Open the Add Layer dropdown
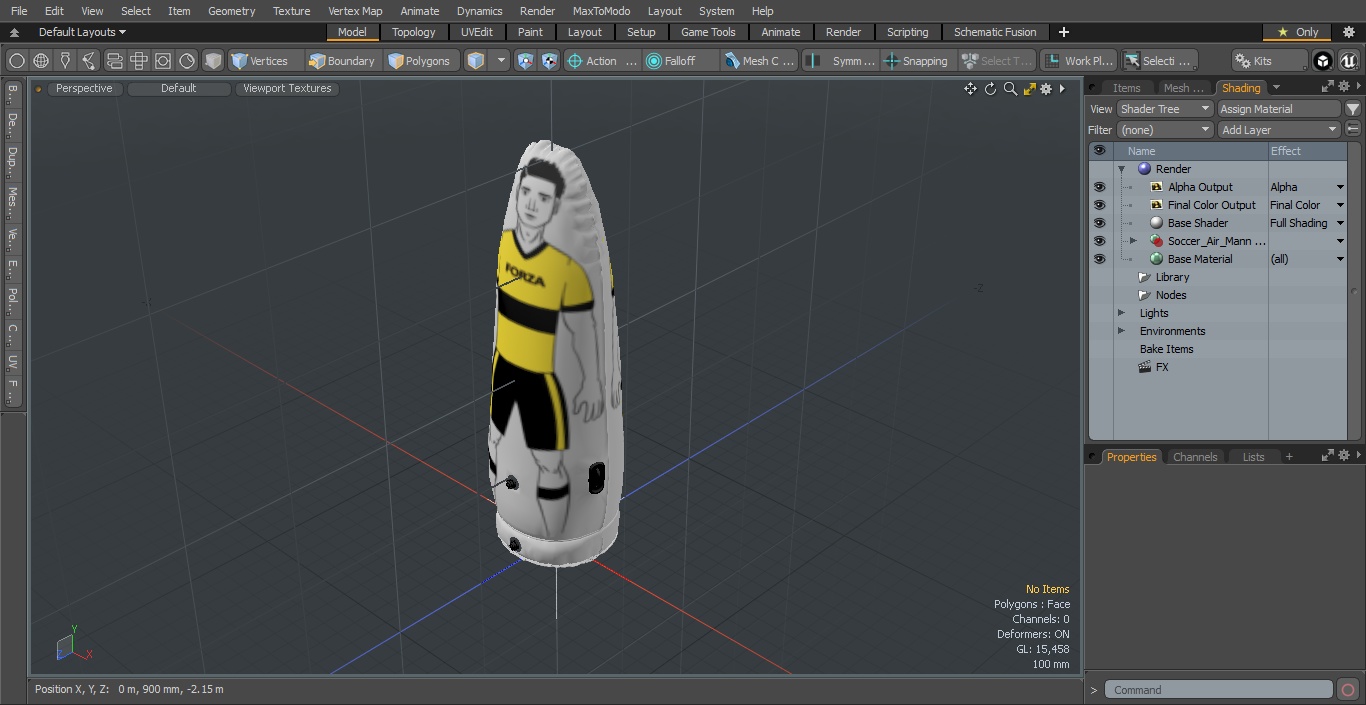This screenshot has height=705, width=1366. click(x=1278, y=130)
